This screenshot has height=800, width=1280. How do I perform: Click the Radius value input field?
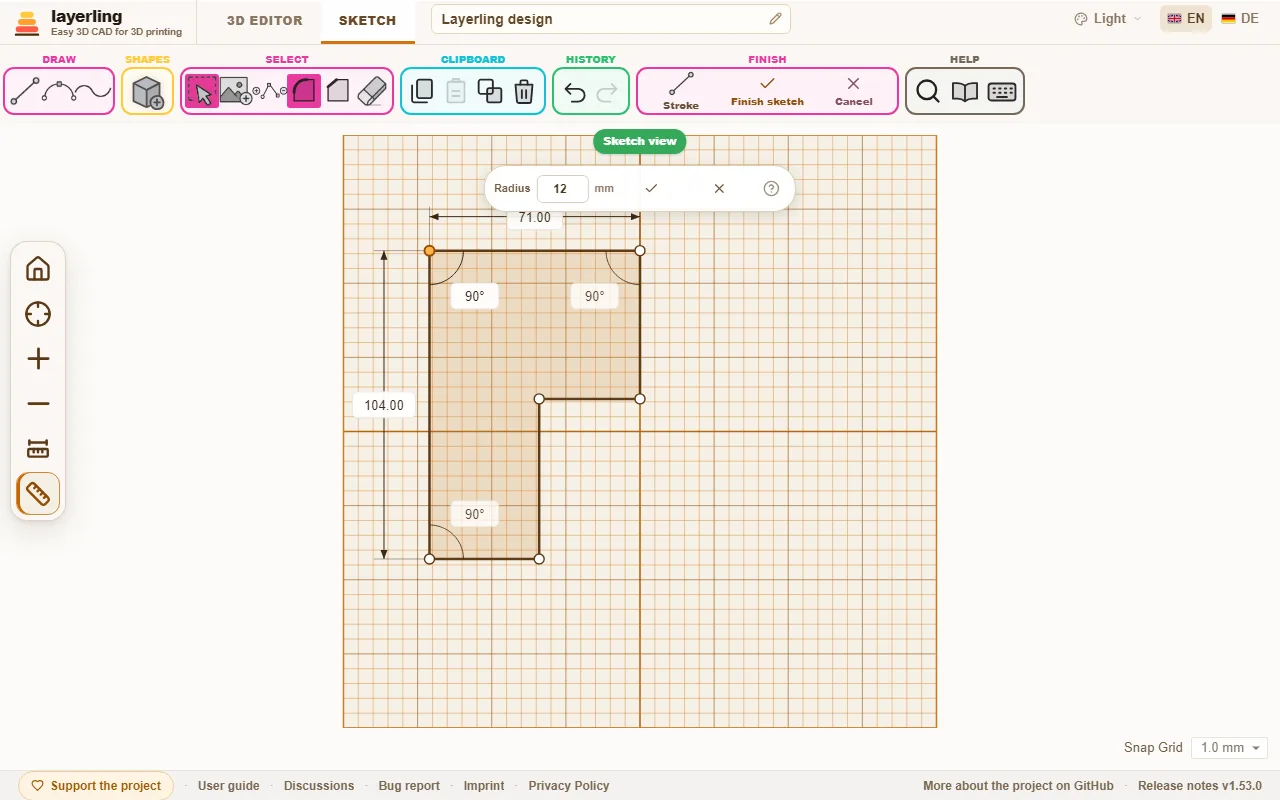562,188
